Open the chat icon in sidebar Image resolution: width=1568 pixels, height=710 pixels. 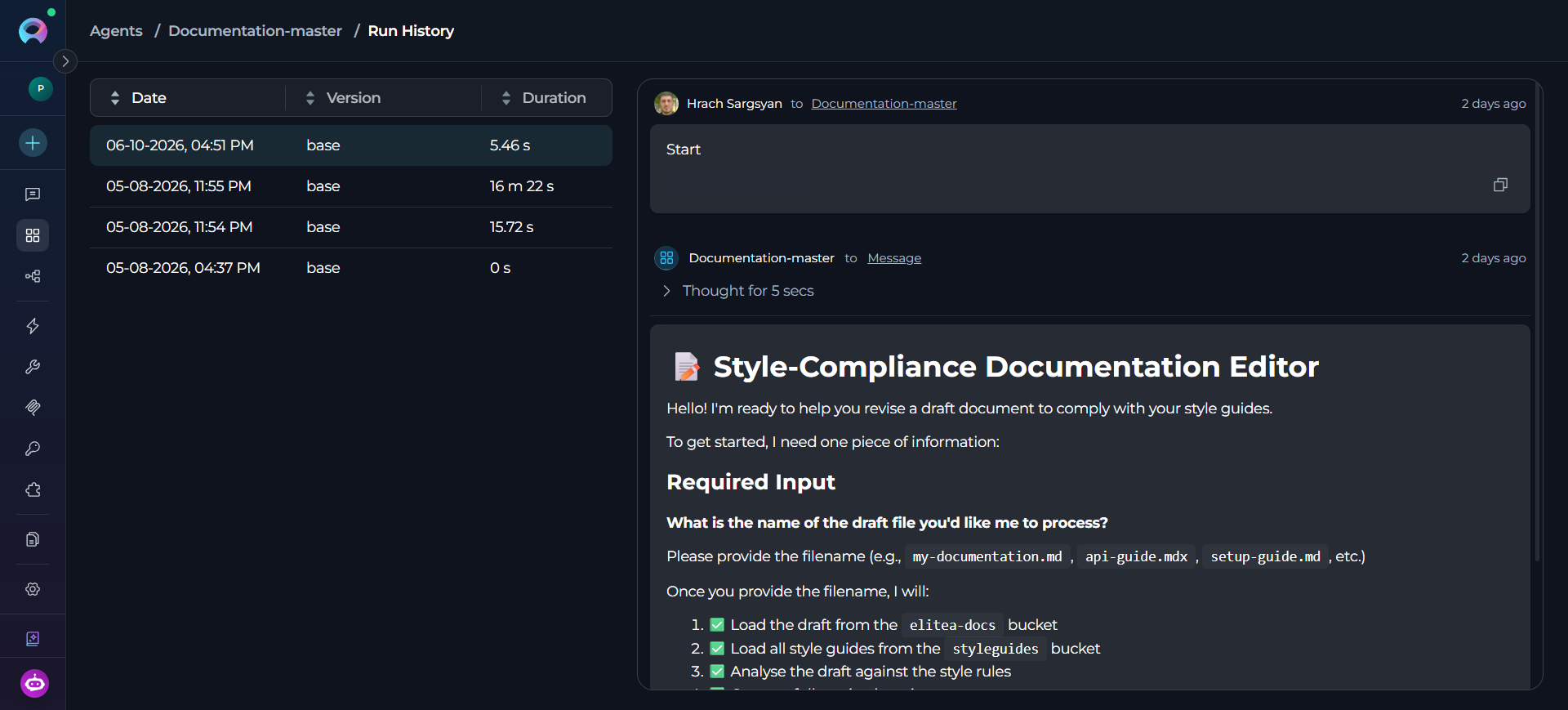[33, 194]
